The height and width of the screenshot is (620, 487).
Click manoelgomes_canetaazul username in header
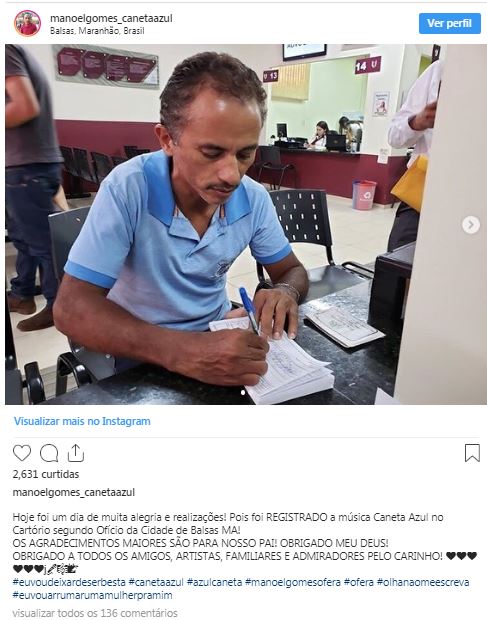(111, 18)
